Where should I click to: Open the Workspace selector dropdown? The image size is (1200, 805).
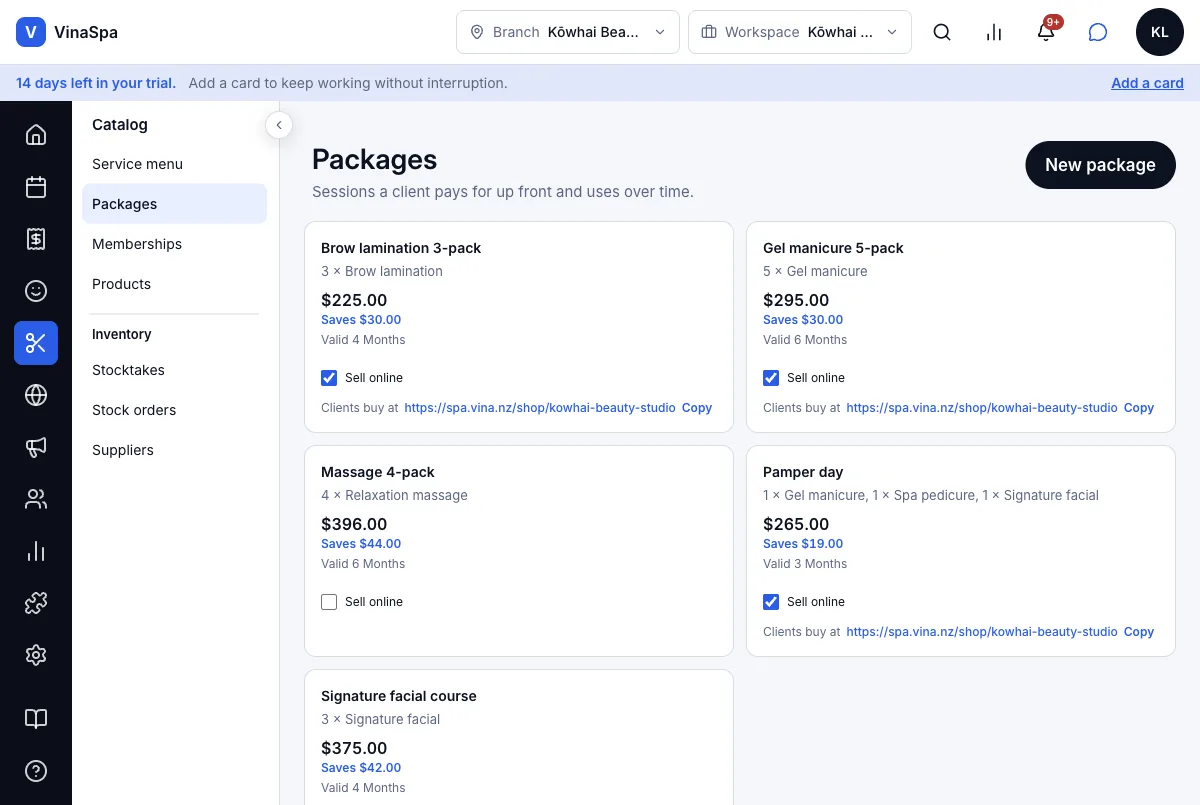click(800, 32)
